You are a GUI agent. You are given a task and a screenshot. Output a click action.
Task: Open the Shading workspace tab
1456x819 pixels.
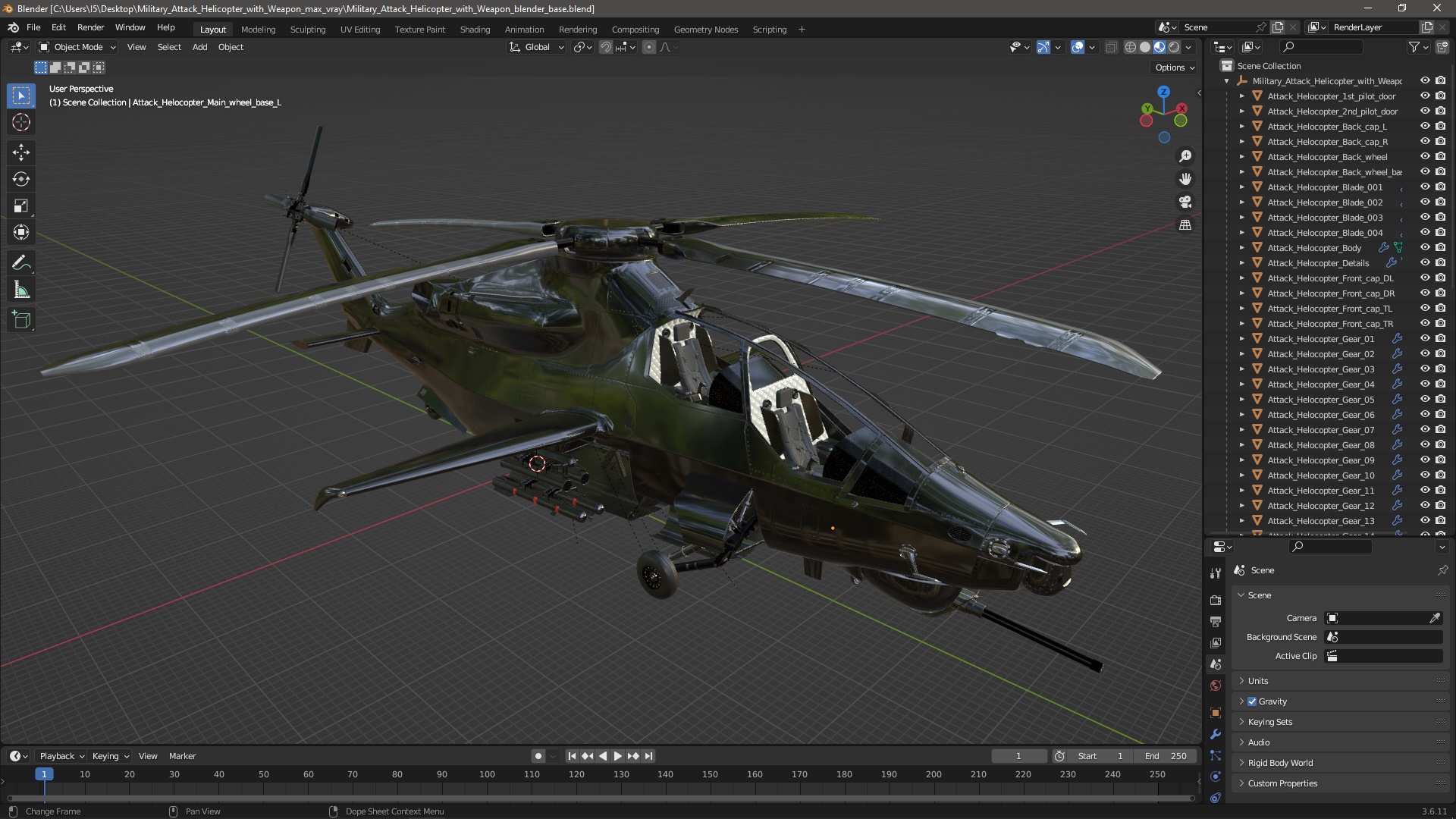click(475, 30)
